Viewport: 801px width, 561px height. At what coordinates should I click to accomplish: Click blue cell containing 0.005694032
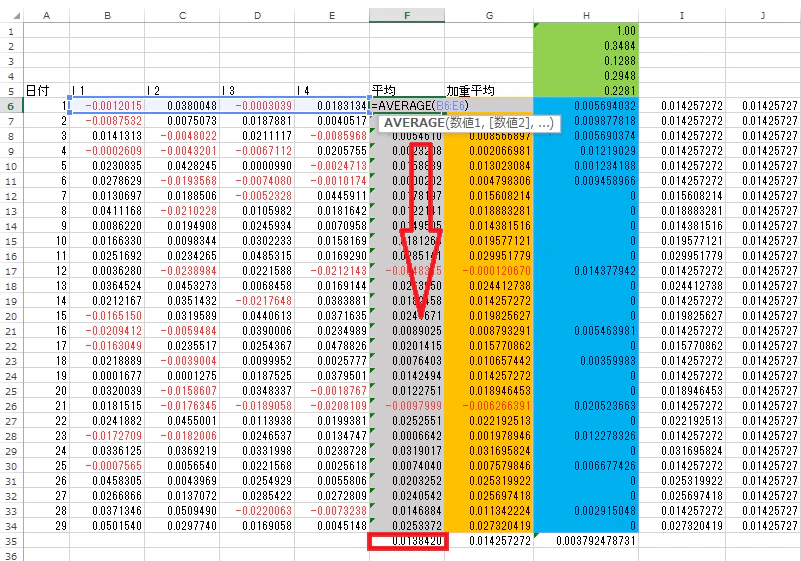click(x=586, y=106)
